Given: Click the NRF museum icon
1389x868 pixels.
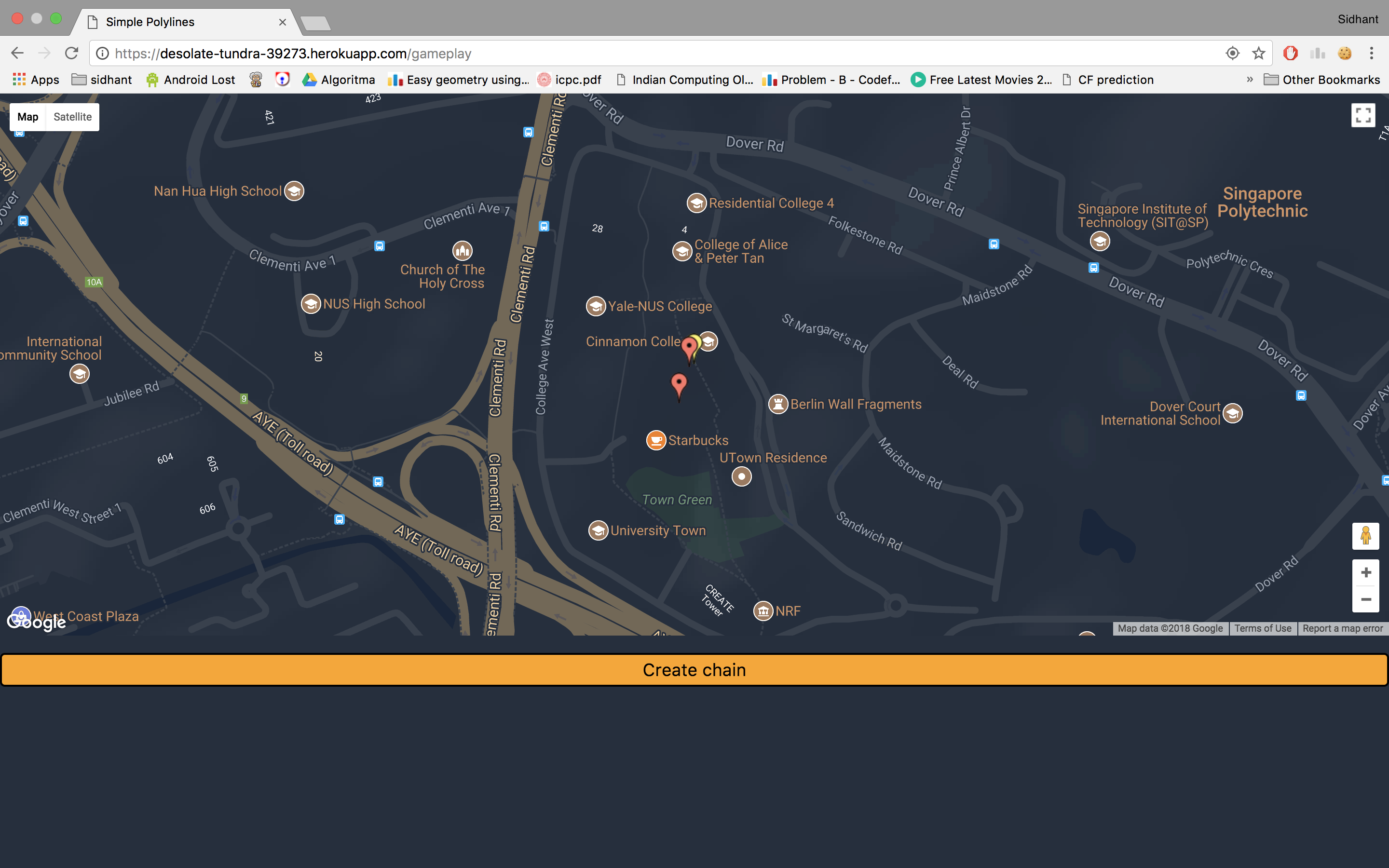Looking at the screenshot, I should pyautogui.click(x=763, y=611).
